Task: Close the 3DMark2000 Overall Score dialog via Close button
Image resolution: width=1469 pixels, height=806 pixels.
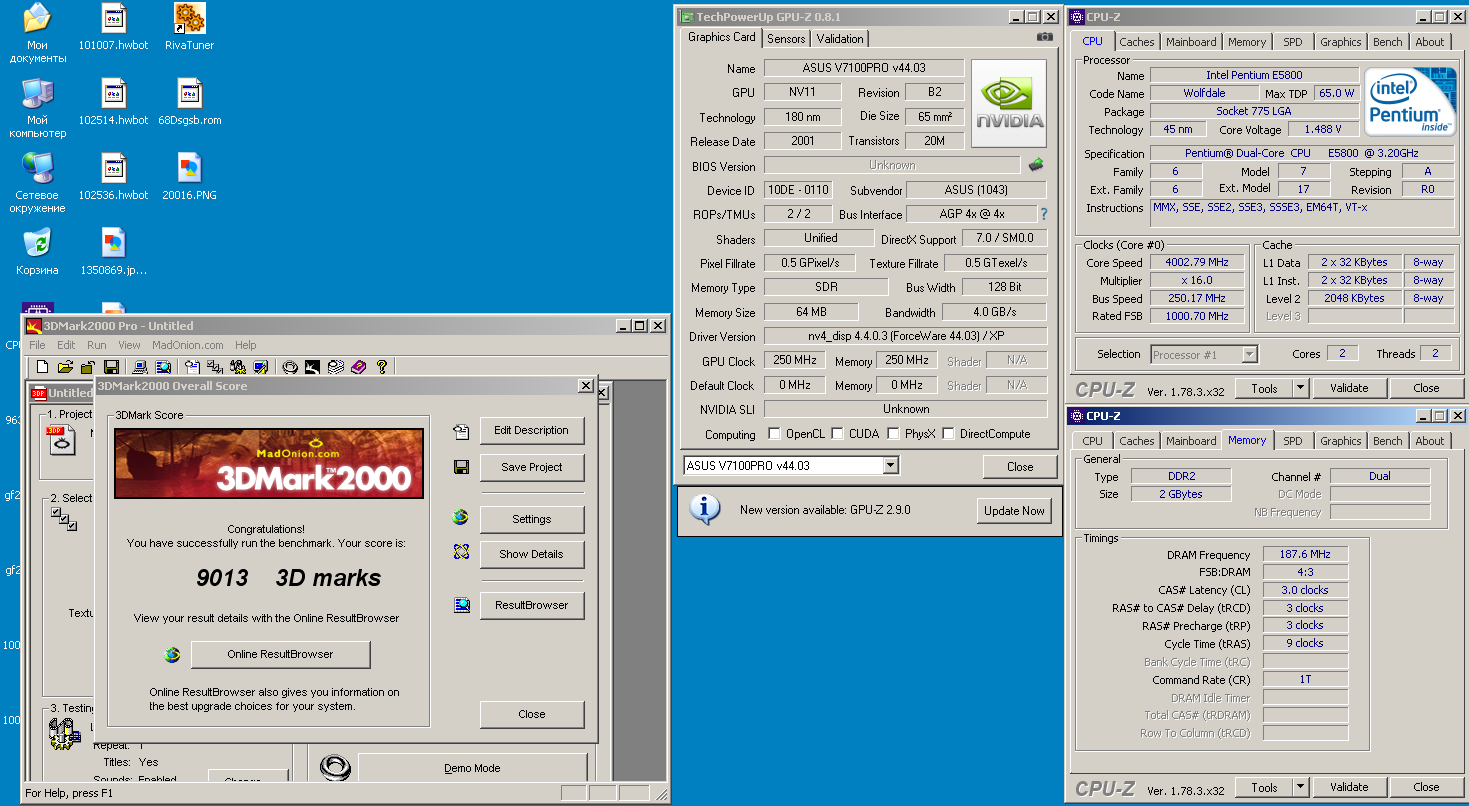Action: (532, 714)
